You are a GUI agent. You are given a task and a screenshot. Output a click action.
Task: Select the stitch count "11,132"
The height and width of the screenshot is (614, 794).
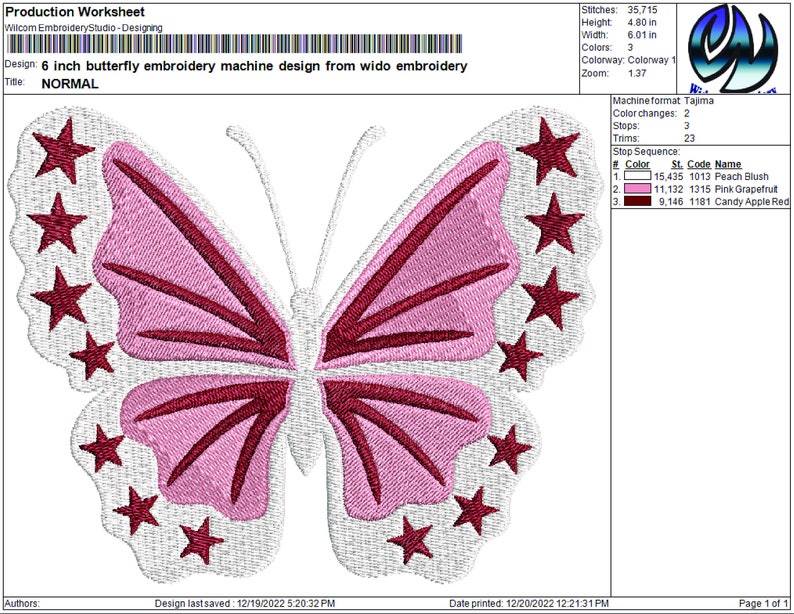668,189
